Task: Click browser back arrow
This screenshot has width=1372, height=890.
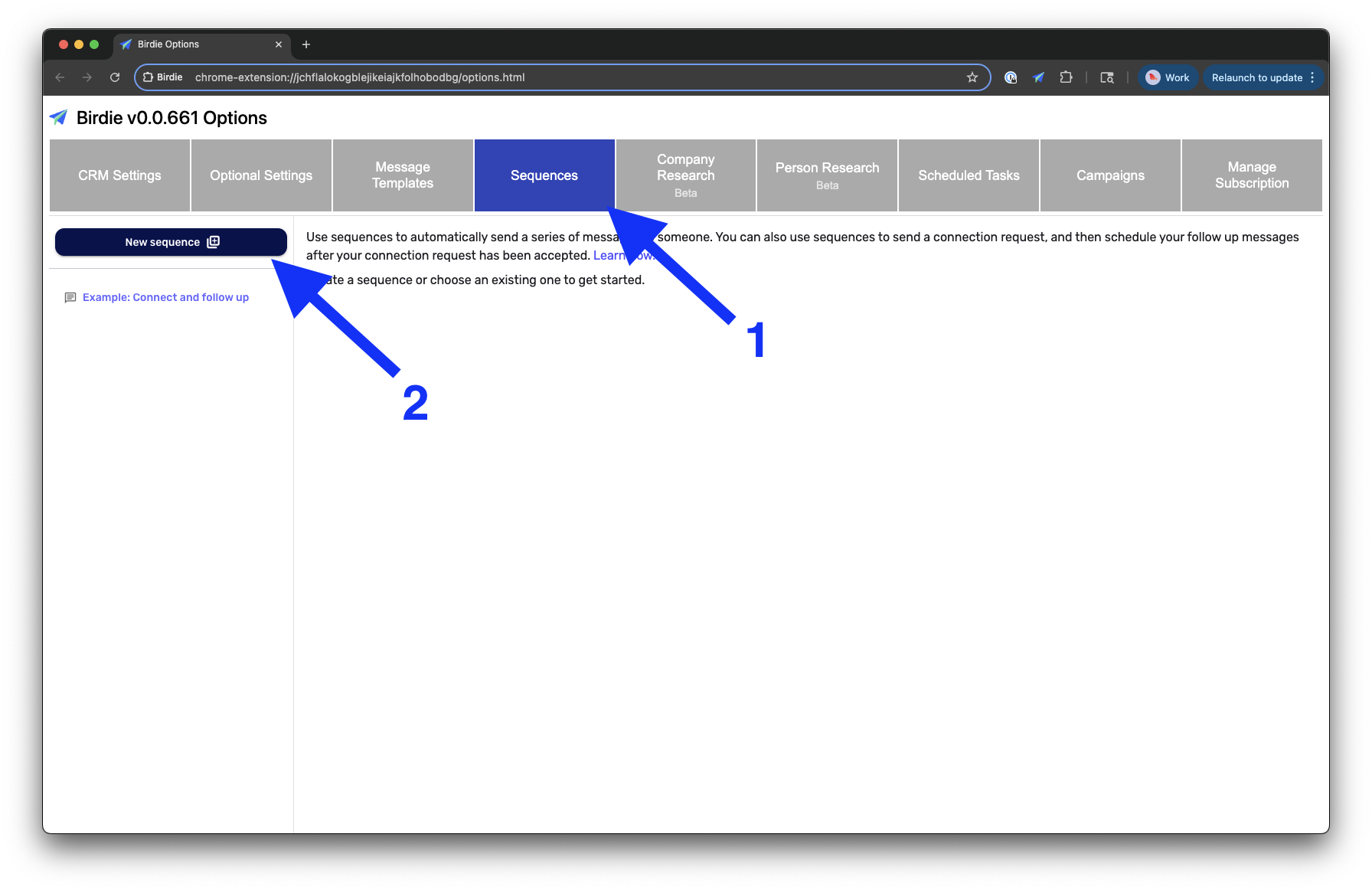Action: coord(60,77)
